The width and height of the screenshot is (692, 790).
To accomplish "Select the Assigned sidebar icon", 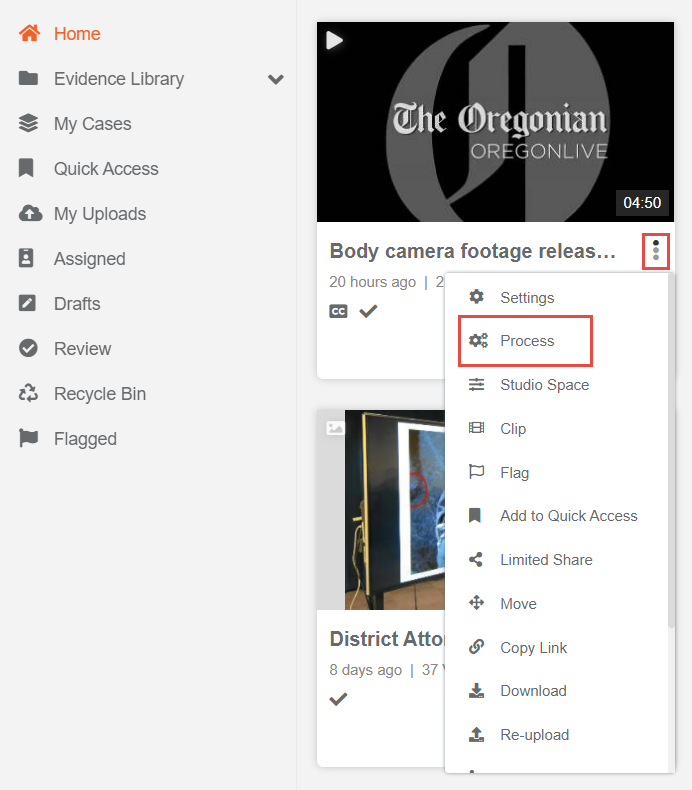I will pyautogui.click(x=29, y=259).
